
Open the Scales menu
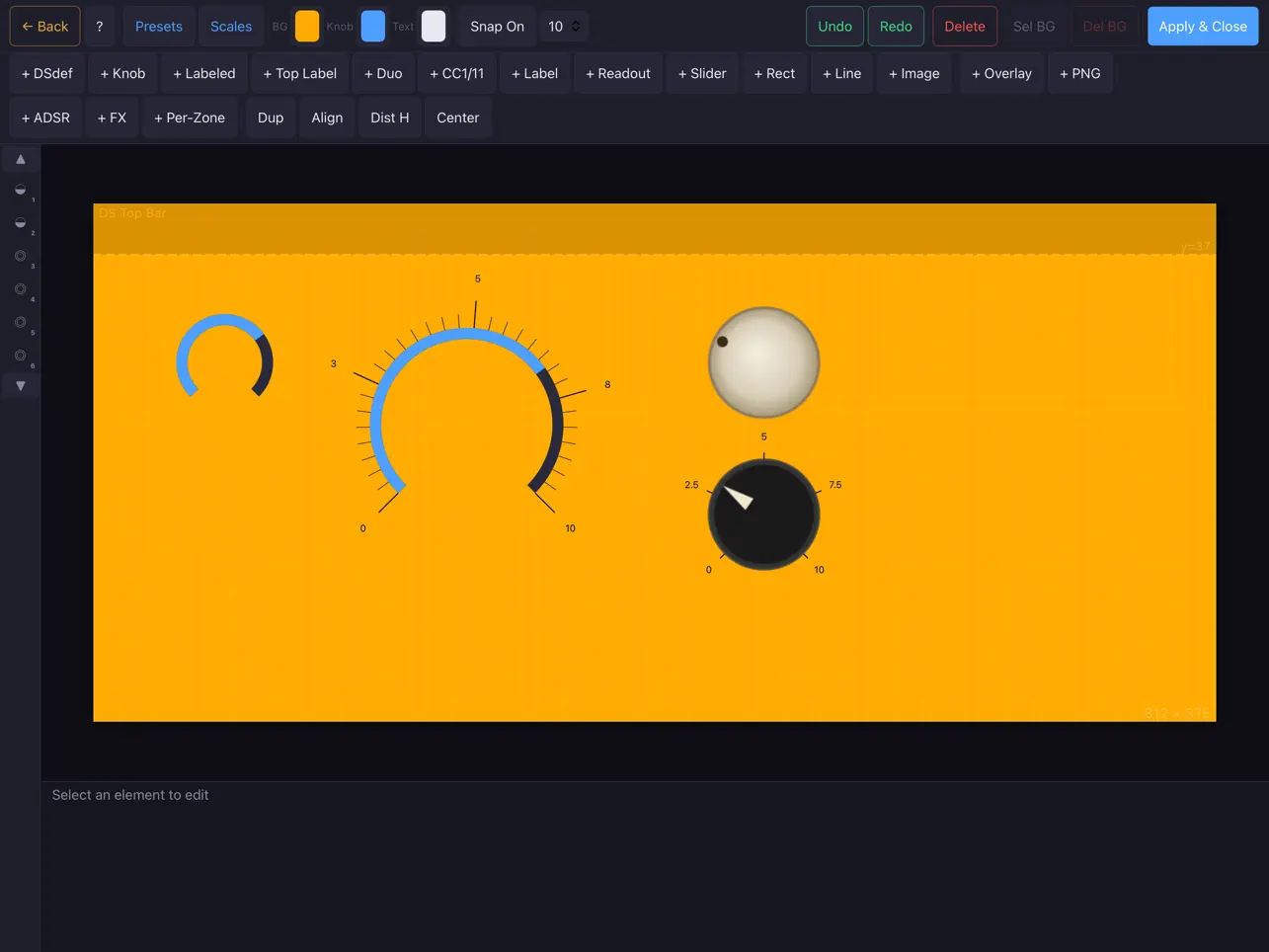[x=231, y=27]
